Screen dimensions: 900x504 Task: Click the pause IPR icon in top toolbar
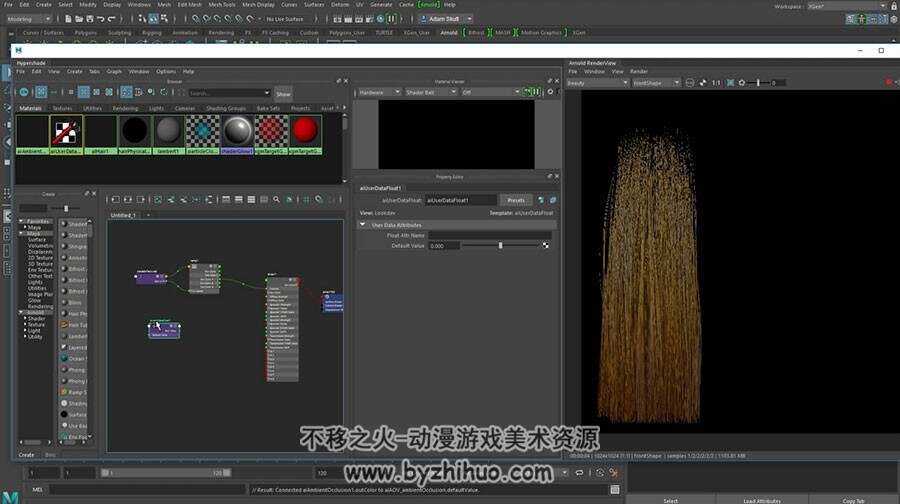pyautogui.click(x=391, y=19)
